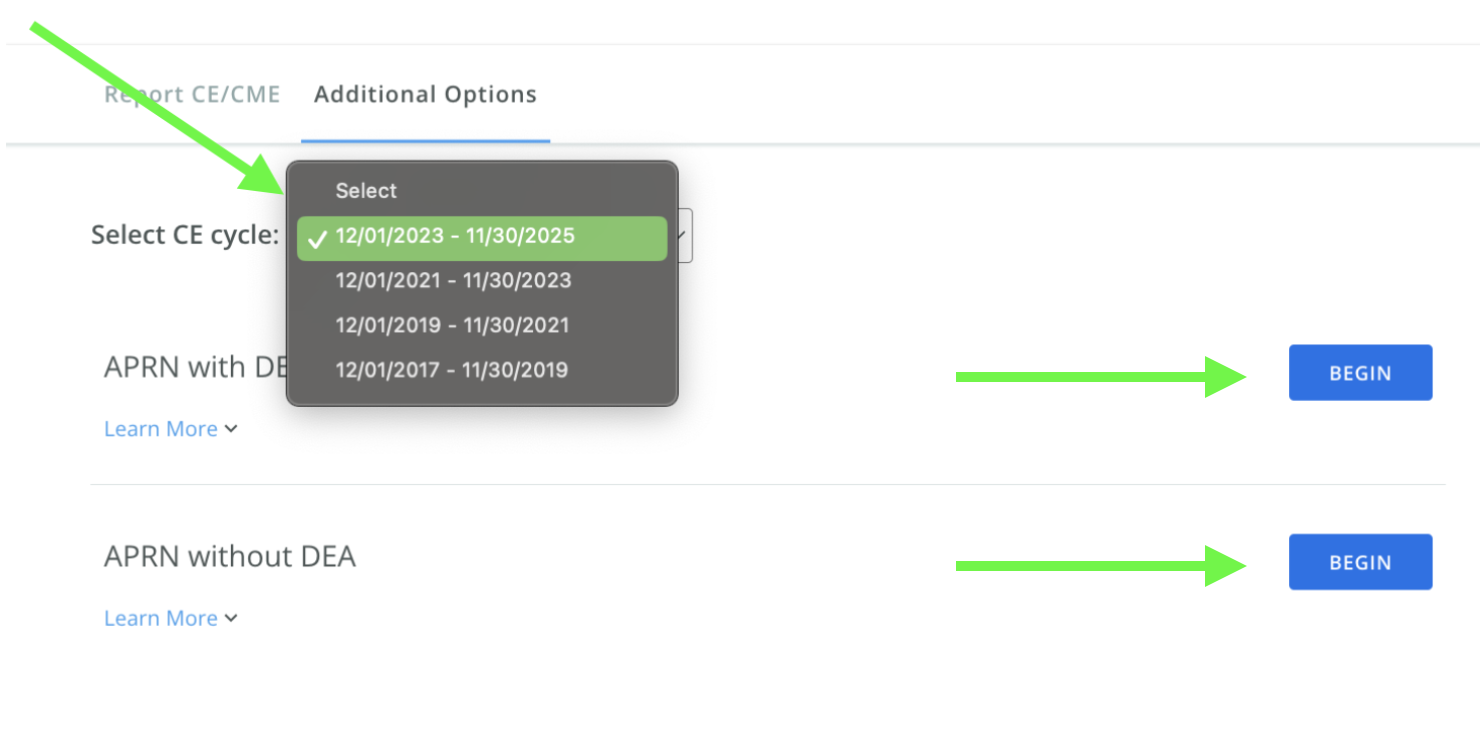Click the chevron next to Learn More under APRN without DEA

(231, 619)
